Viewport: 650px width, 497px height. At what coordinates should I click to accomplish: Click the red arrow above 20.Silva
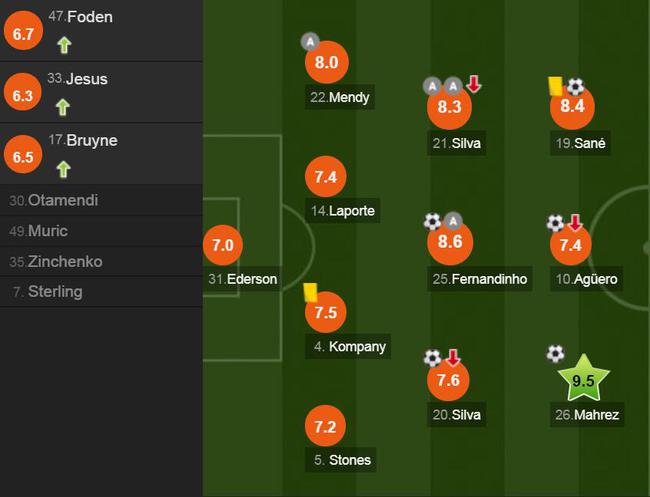tap(453, 357)
